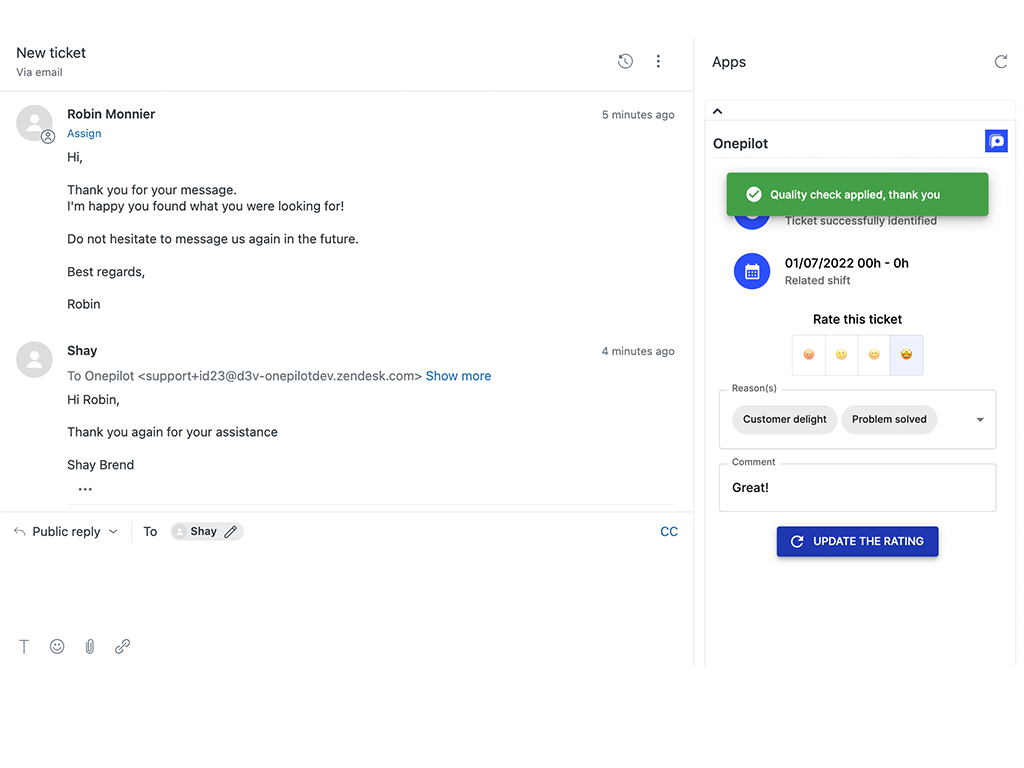
Task: Click the Update the Rating button
Action: pos(857,541)
